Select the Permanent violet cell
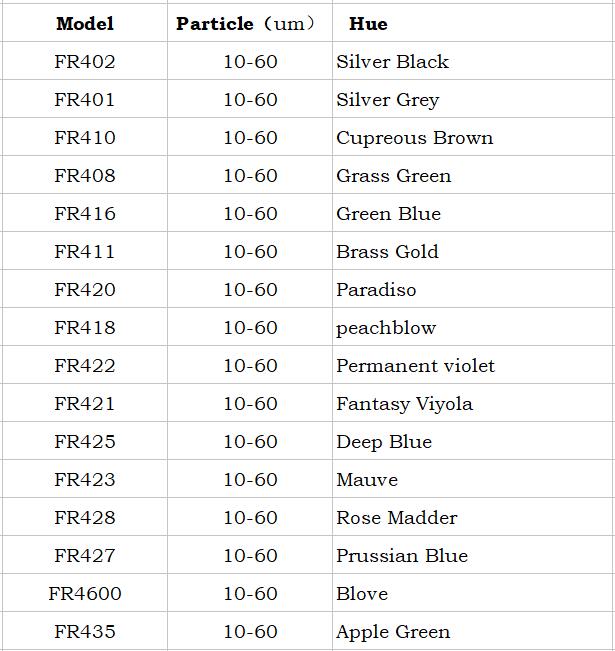Image resolution: width=615 pixels, height=651 pixels. 473,365
